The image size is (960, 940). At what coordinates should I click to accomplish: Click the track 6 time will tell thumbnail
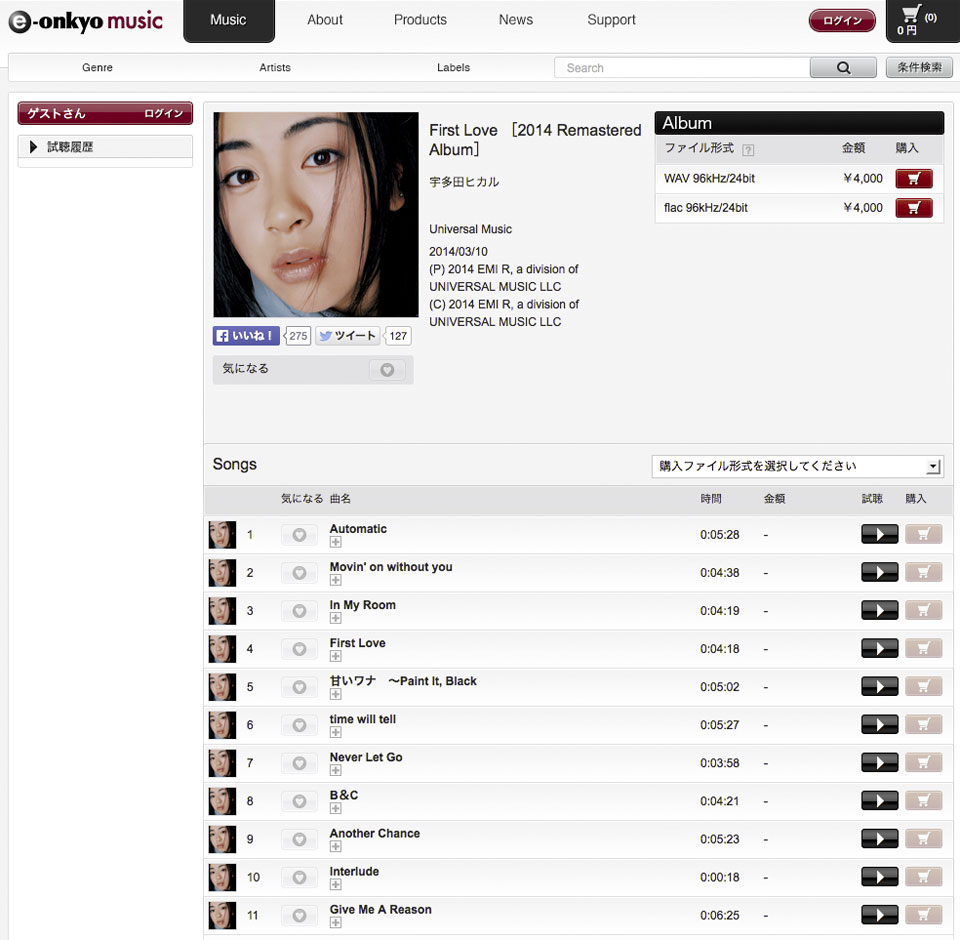(x=222, y=725)
